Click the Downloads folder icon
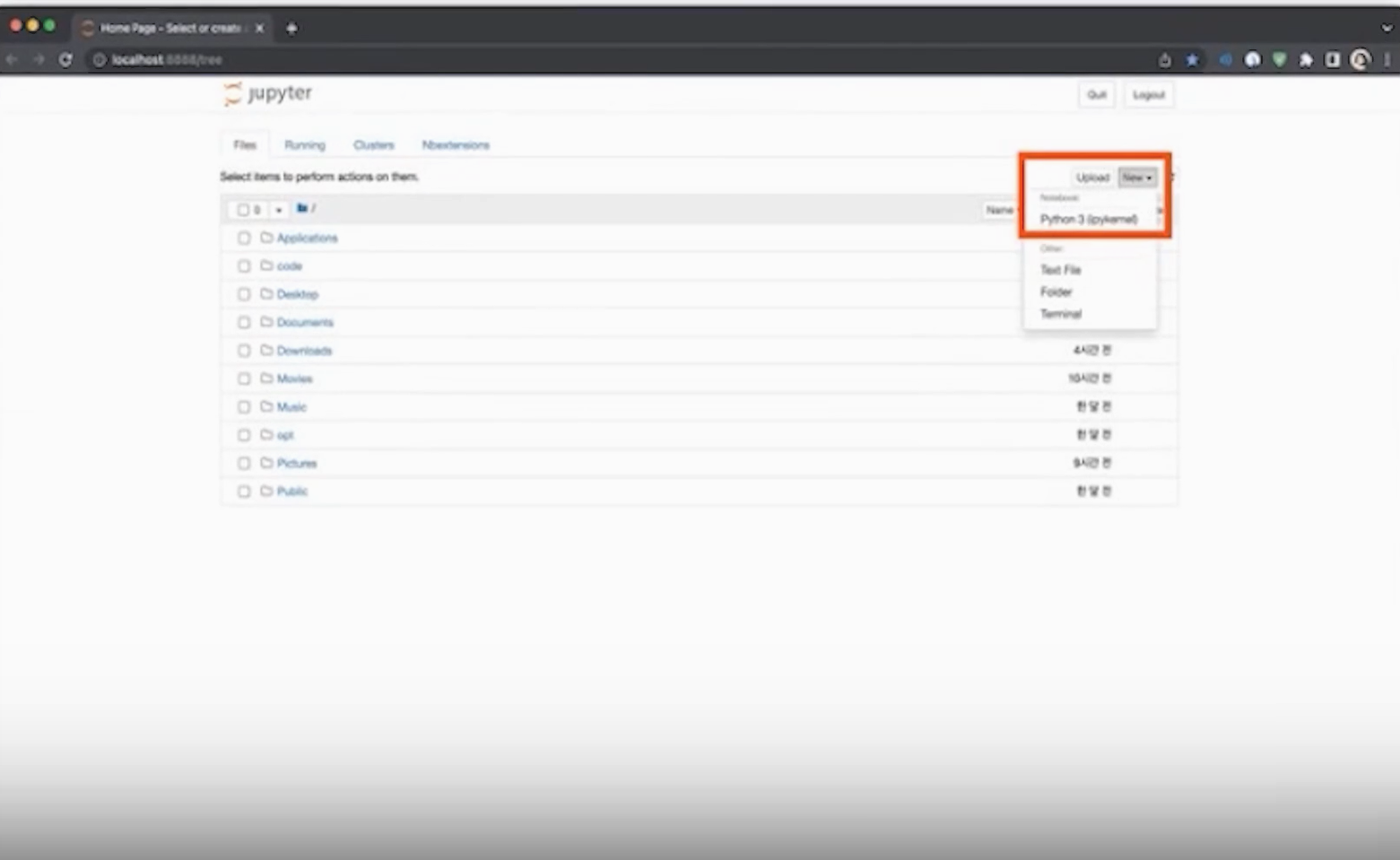 point(266,350)
